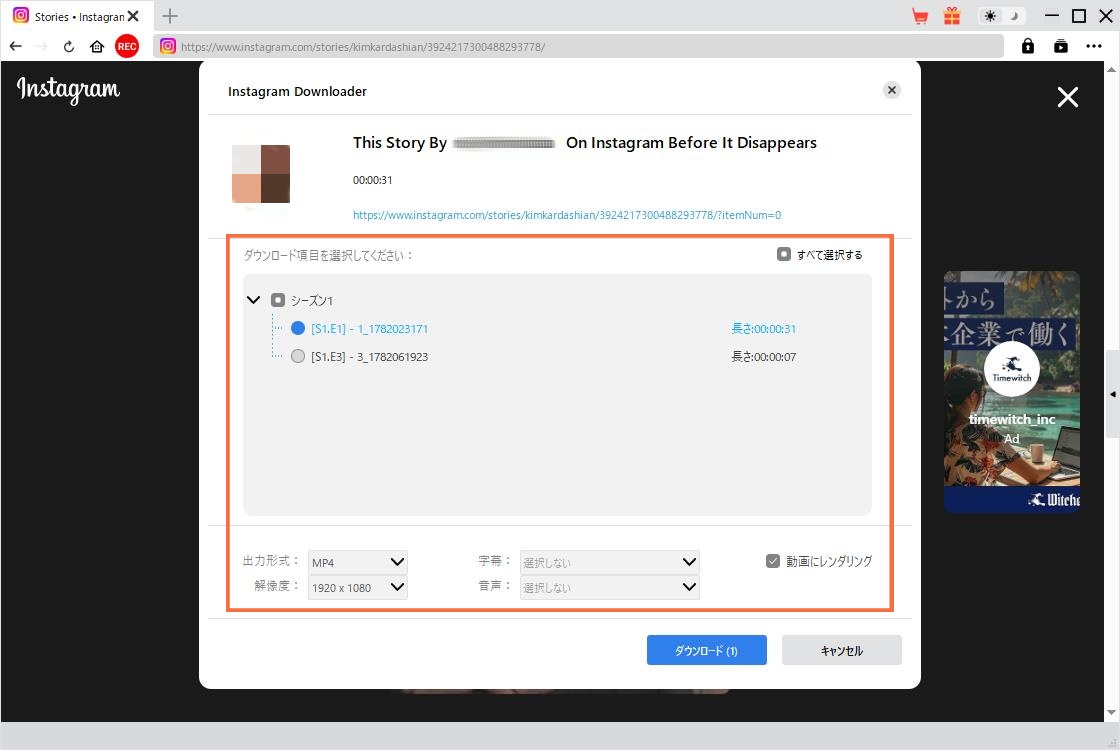Toggle the S1.E1 episode selection
Image resolution: width=1120 pixels, height=750 pixels.
coord(298,329)
